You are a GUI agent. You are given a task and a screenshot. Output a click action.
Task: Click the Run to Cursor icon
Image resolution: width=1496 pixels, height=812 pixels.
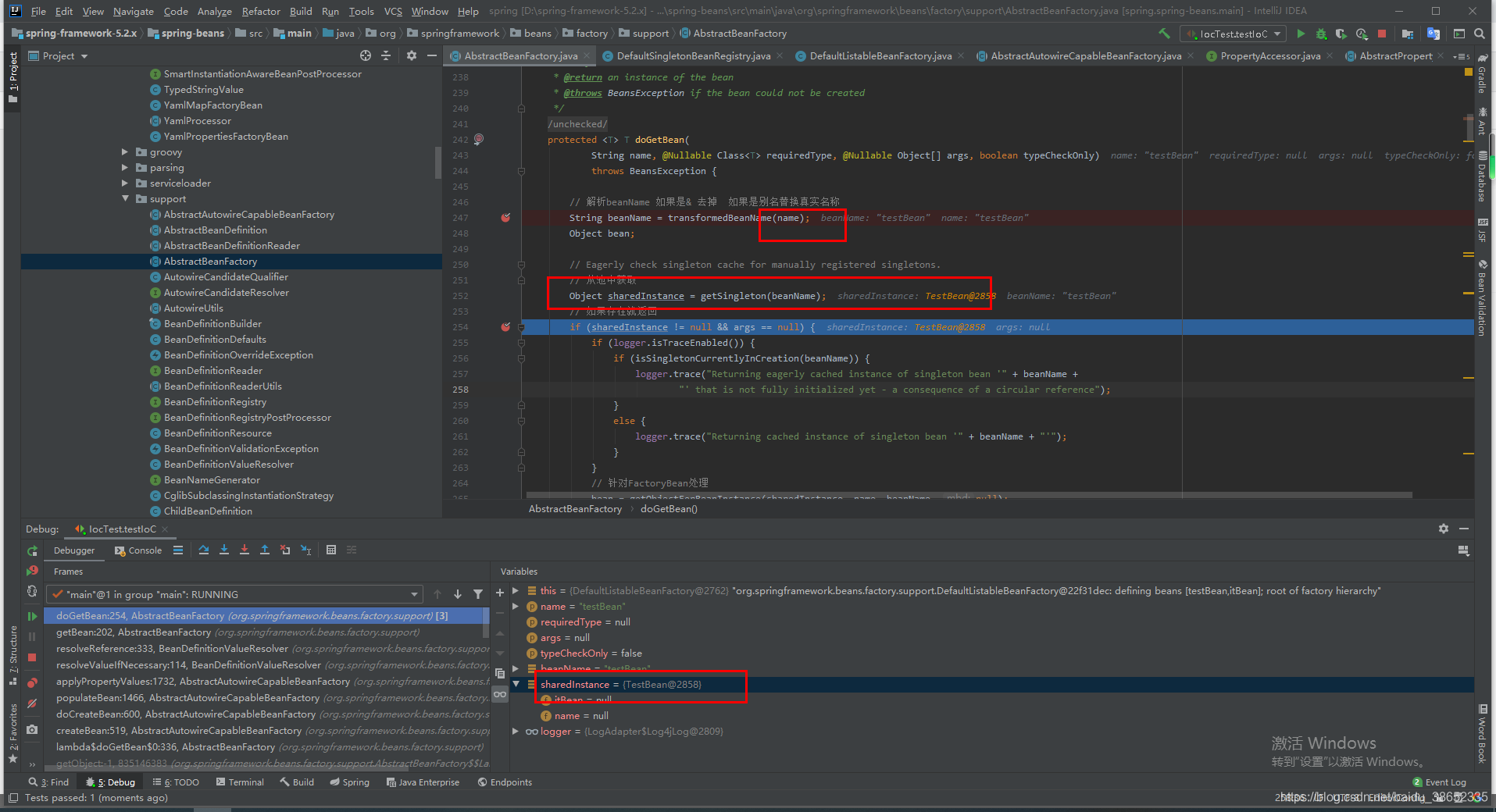tap(305, 550)
